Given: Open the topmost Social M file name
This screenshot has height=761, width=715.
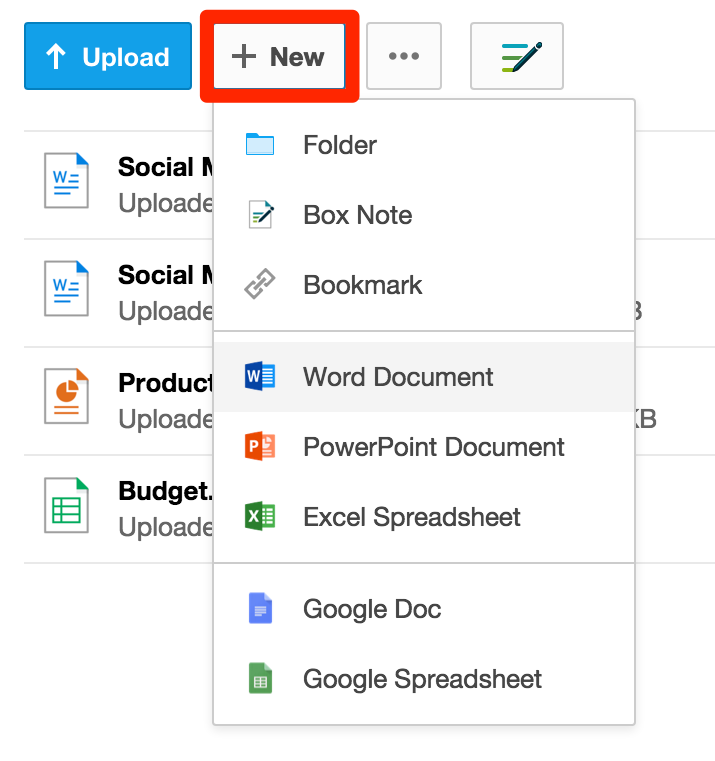Looking at the screenshot, I should coord(165,167).
